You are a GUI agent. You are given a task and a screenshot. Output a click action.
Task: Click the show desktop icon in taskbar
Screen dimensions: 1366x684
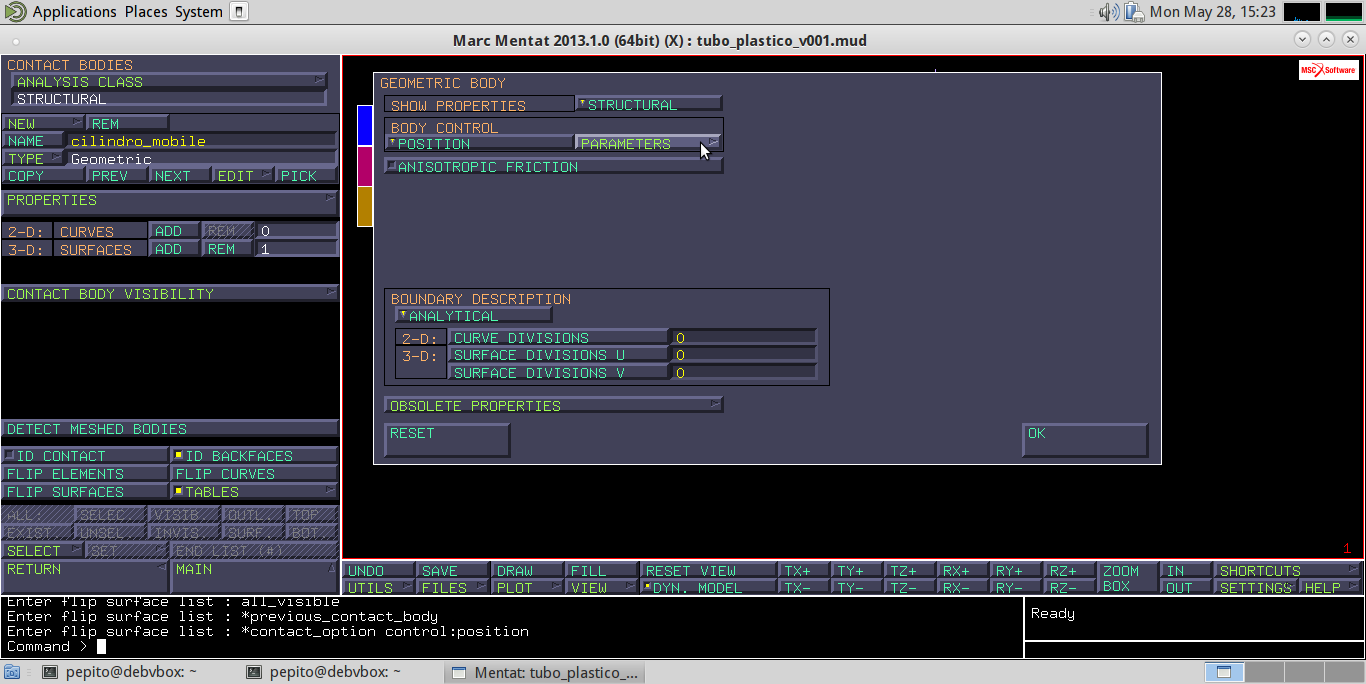12,673
